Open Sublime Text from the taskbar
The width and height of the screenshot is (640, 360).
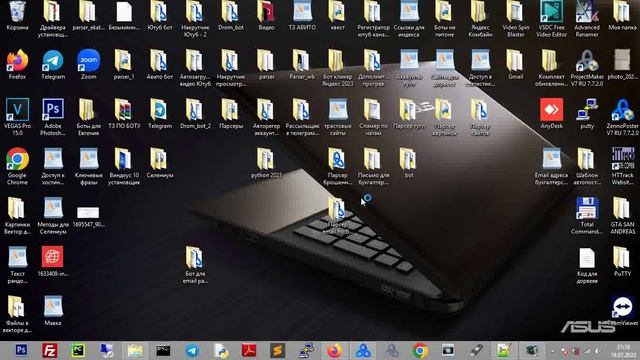[278, 350]
